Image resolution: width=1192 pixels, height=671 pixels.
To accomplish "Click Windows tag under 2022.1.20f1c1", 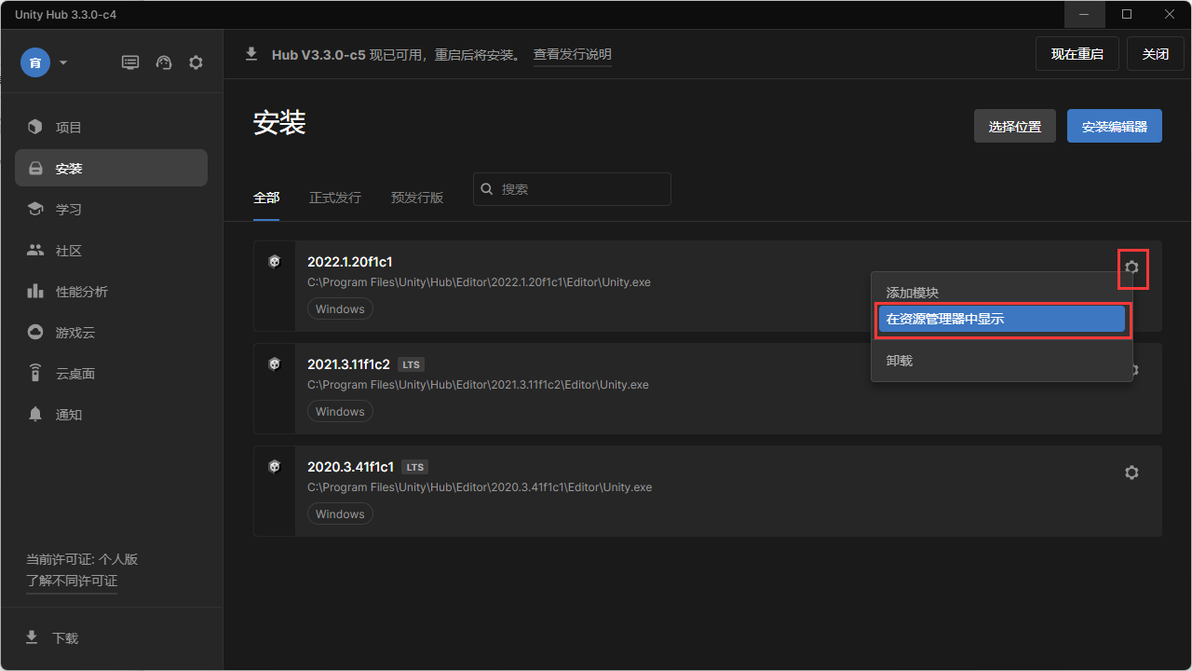I will [340, 309].
